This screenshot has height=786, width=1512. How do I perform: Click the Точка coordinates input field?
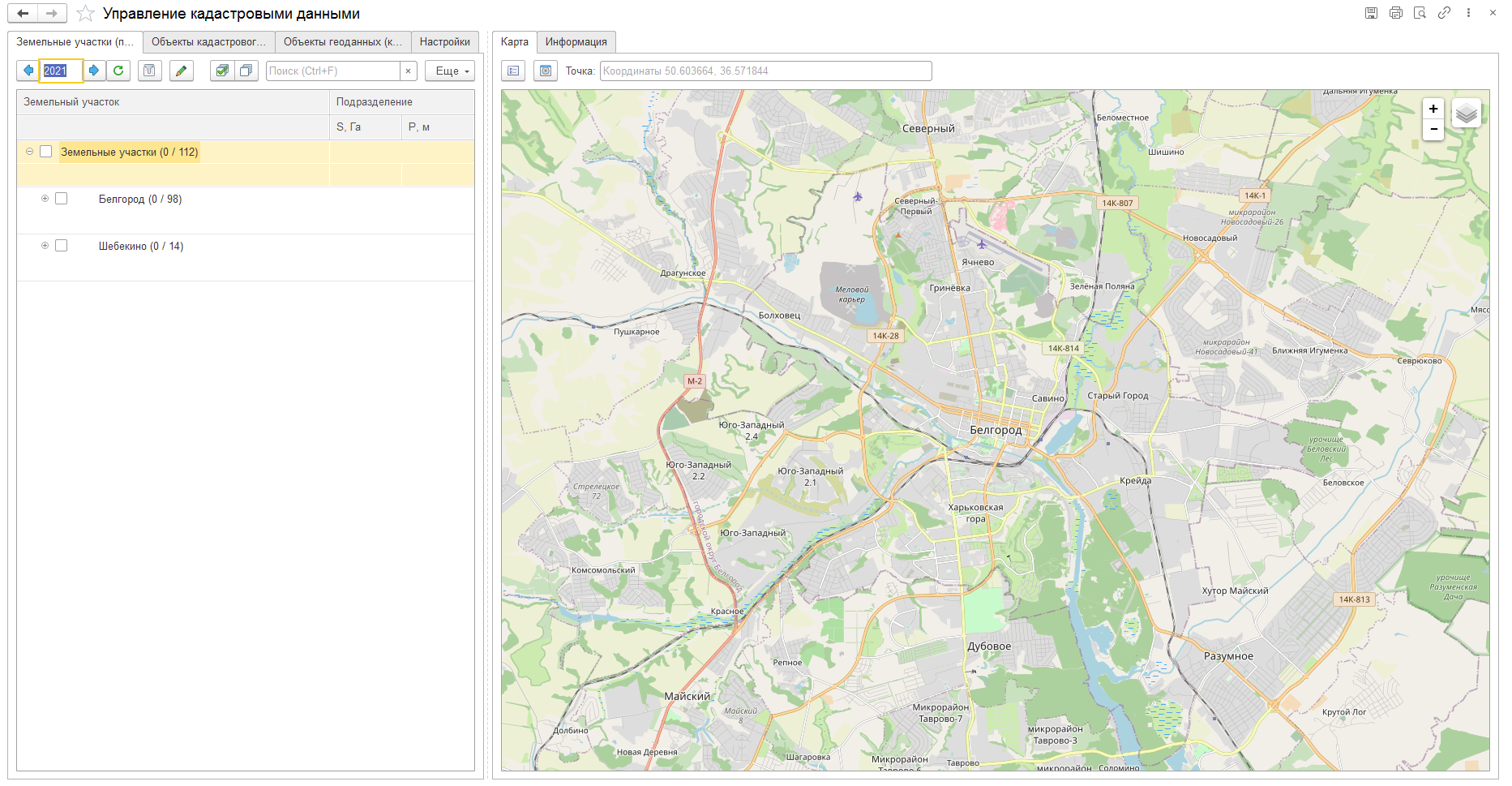pyautogui.click(x=765, y=71)
